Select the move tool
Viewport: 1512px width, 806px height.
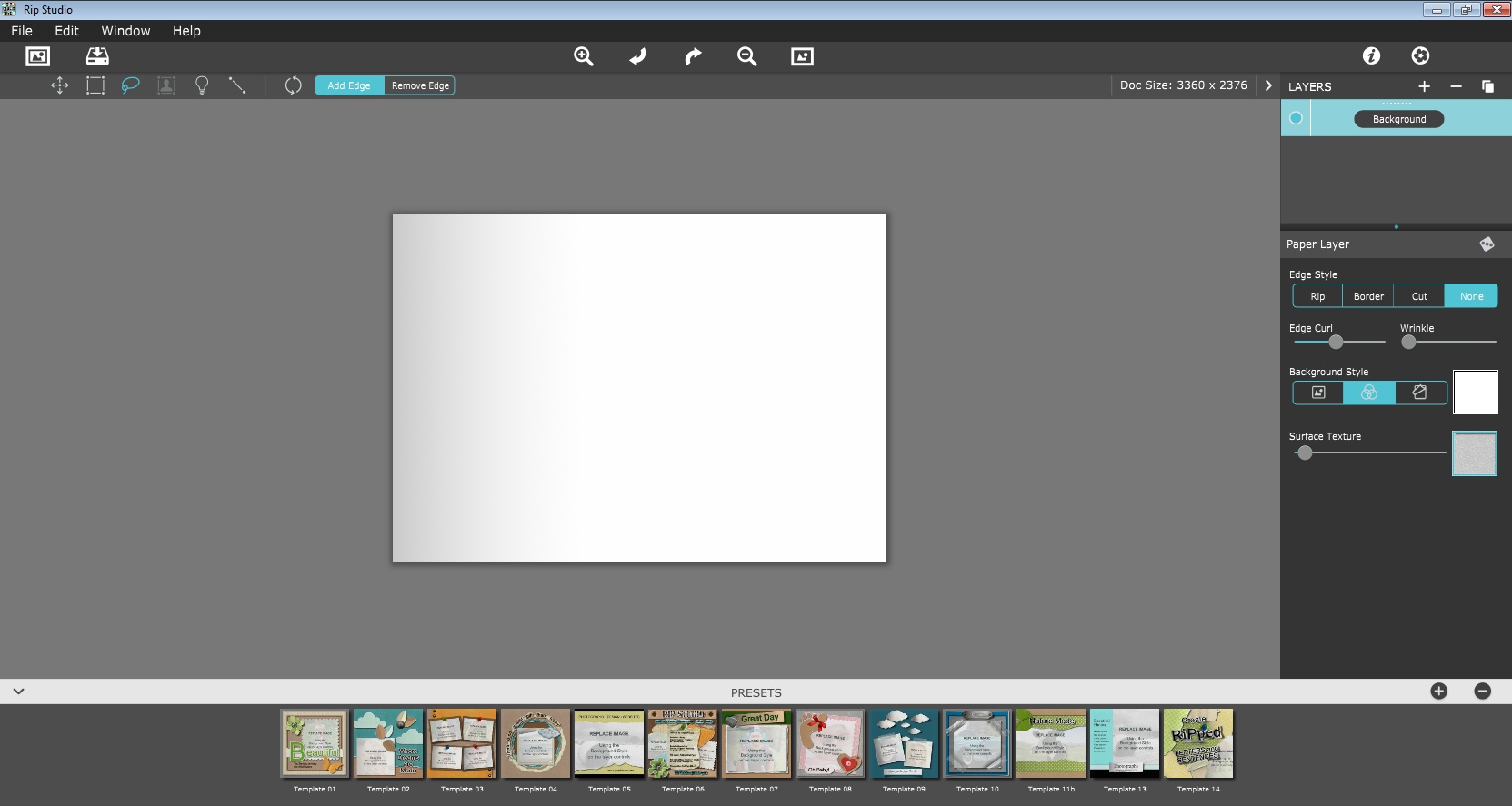(x=60, y=85)
